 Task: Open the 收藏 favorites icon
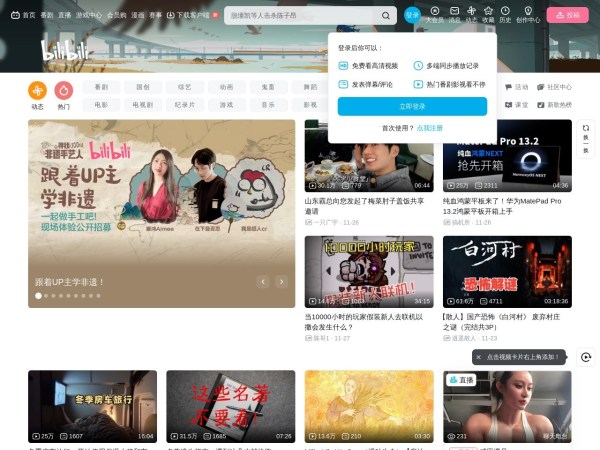pyautogui.click(x=487, y=15)
